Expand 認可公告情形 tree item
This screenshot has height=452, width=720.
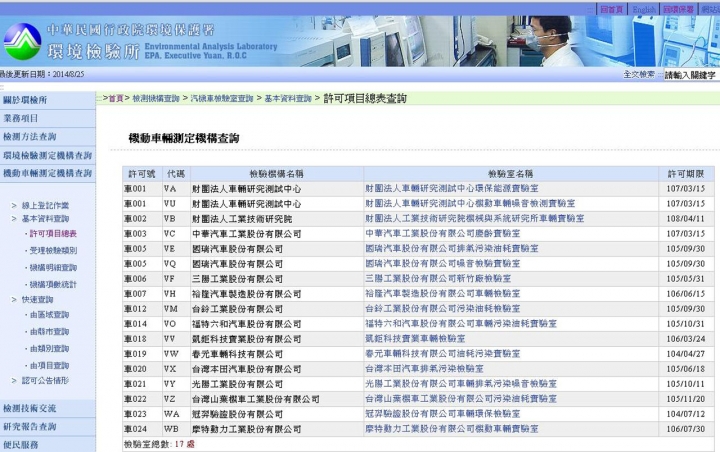click(x=45, y=380)
